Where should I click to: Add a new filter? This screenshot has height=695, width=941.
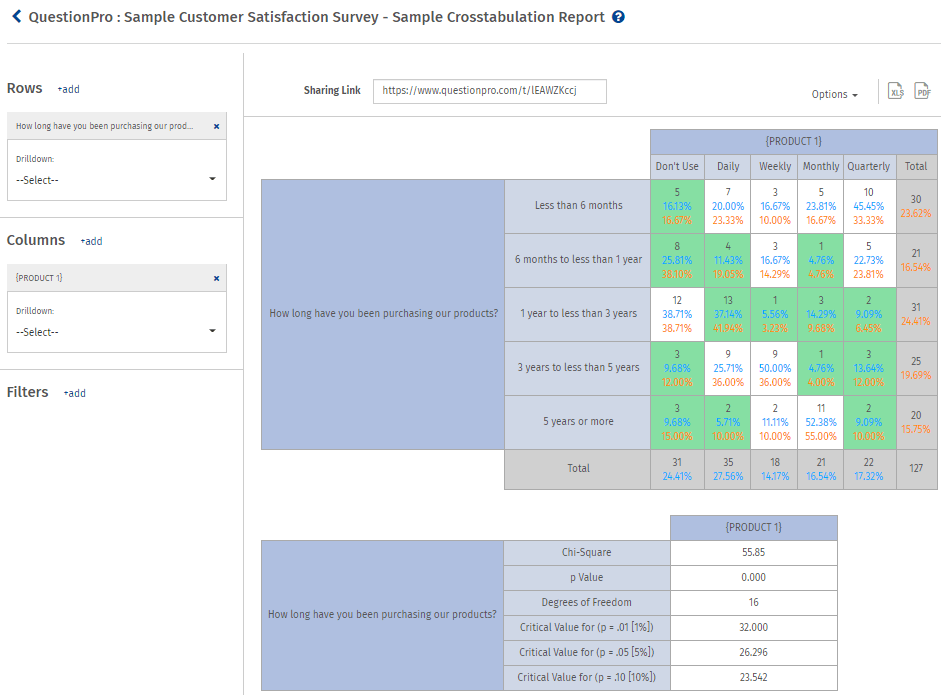(x=74, y=393)
